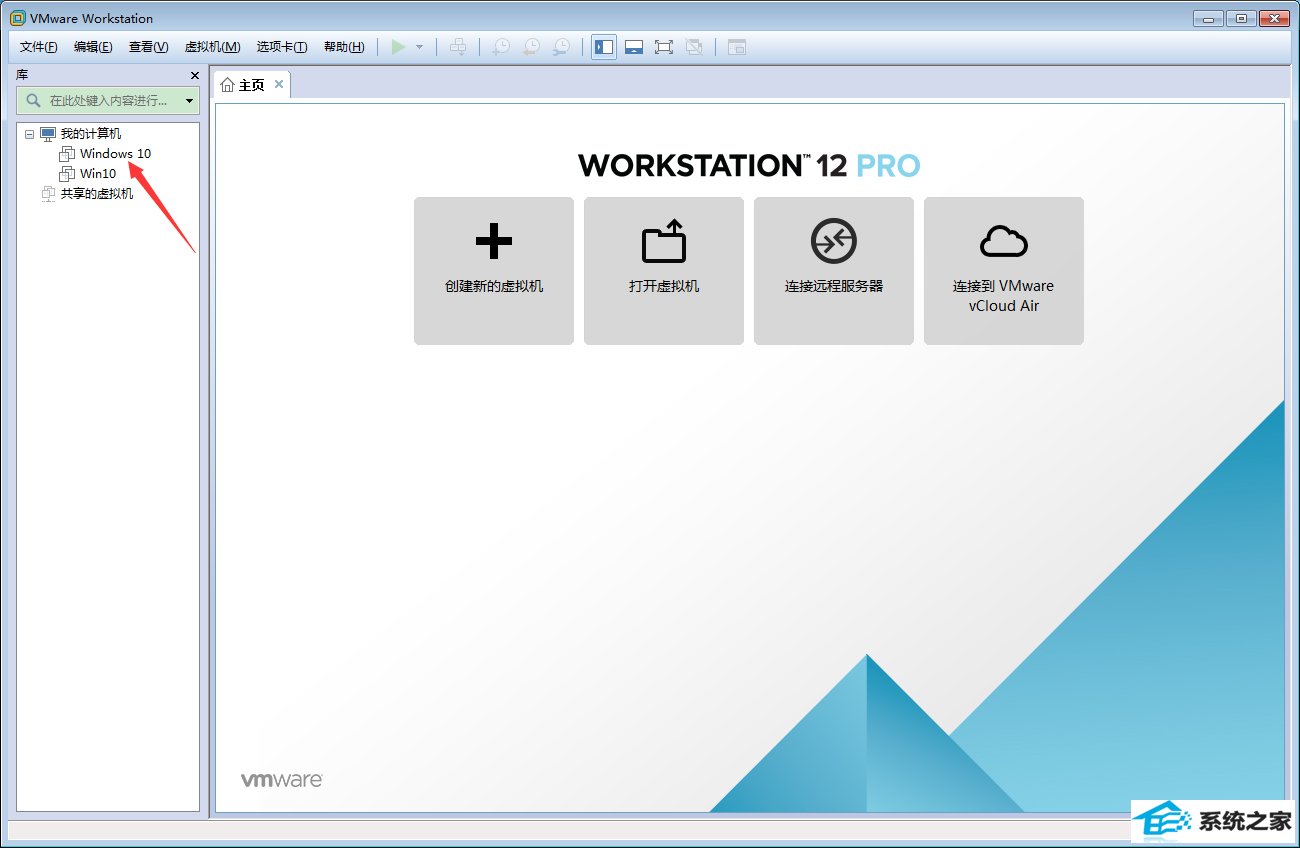Toggle the thumbnail bar view icon

pos(633,47)
